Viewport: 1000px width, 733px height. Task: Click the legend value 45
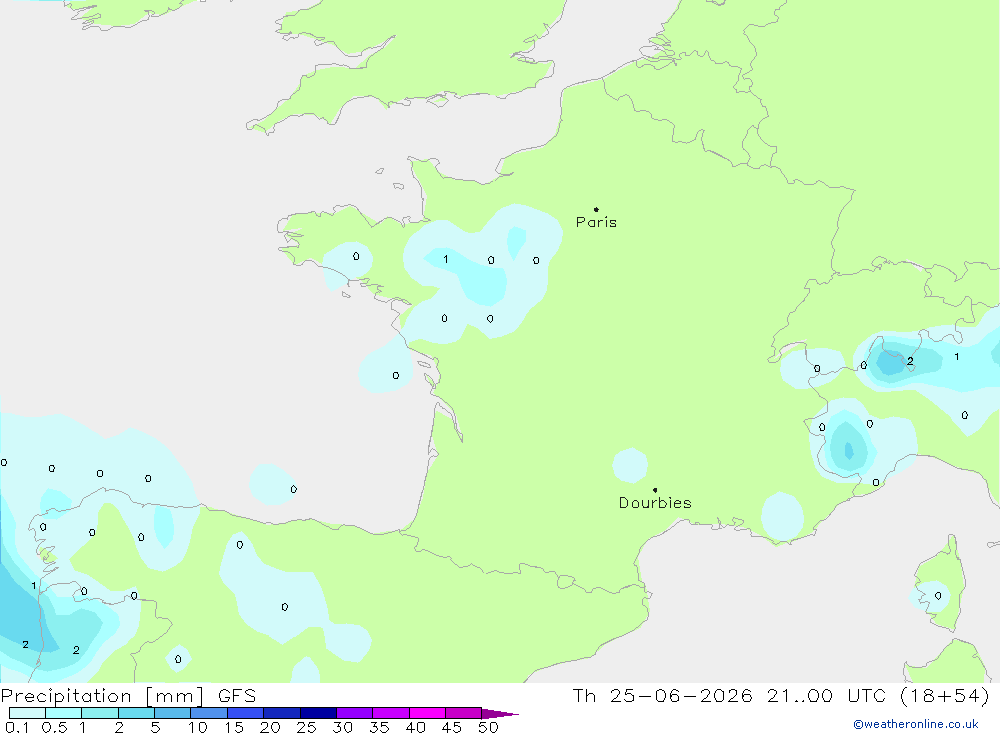(452, 727)
